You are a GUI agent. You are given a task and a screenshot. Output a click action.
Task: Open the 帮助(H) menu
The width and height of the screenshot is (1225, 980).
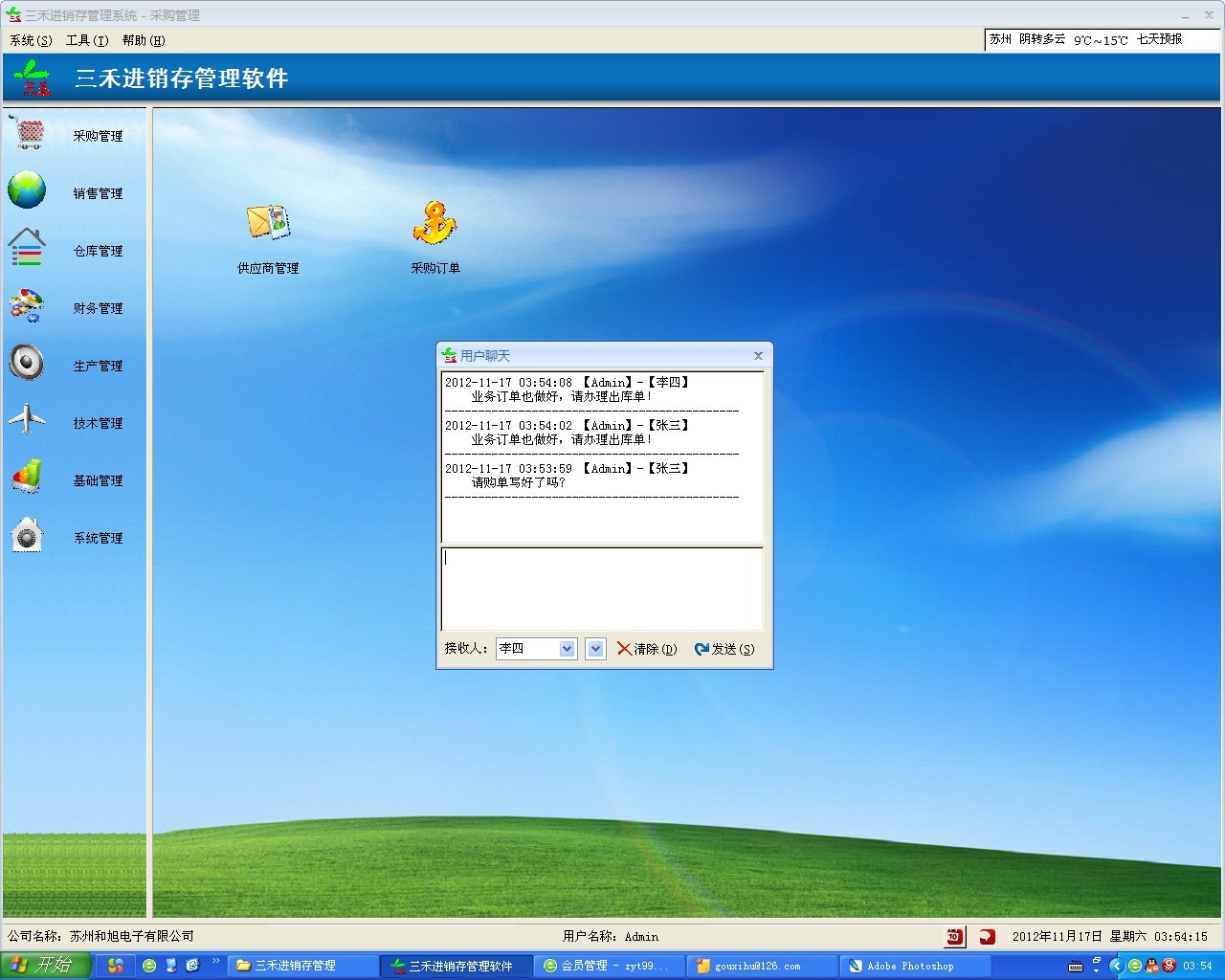(x=144, y=40)
